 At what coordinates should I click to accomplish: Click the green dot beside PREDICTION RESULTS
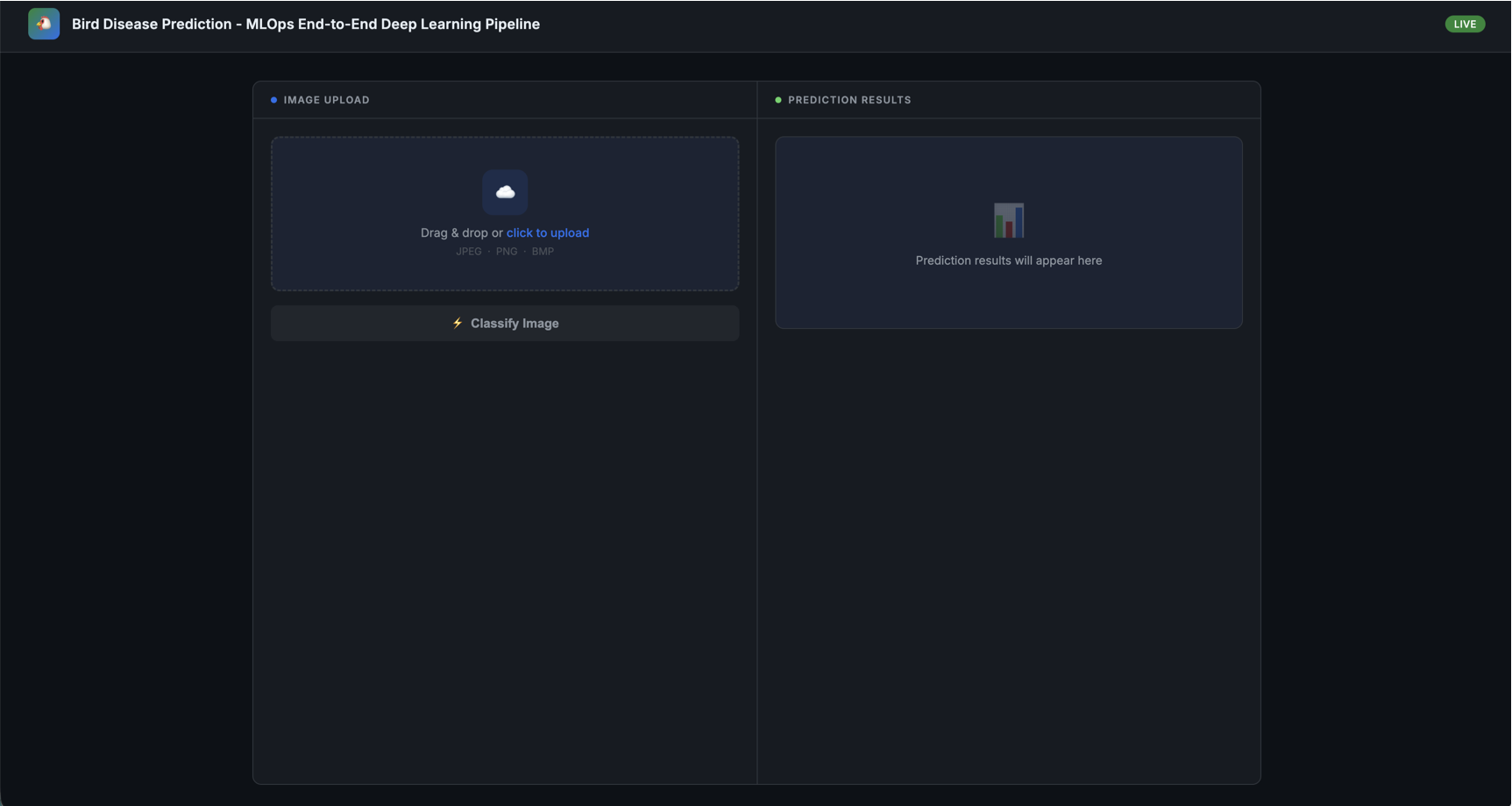click(x=778, y=100)
